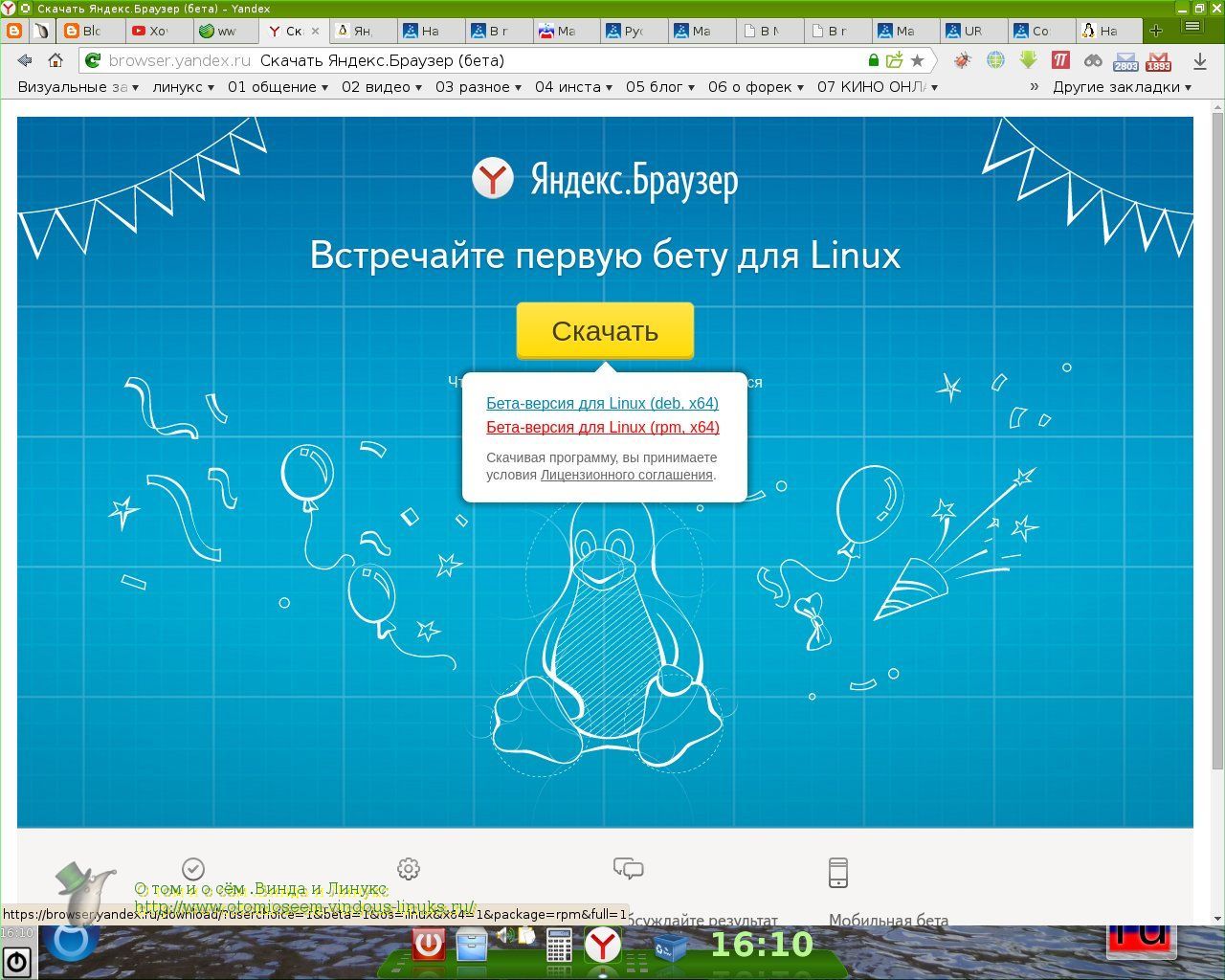
Task: Download 'Бета-версия для Linux (rpm, x64)'
Action: [603, 427]
